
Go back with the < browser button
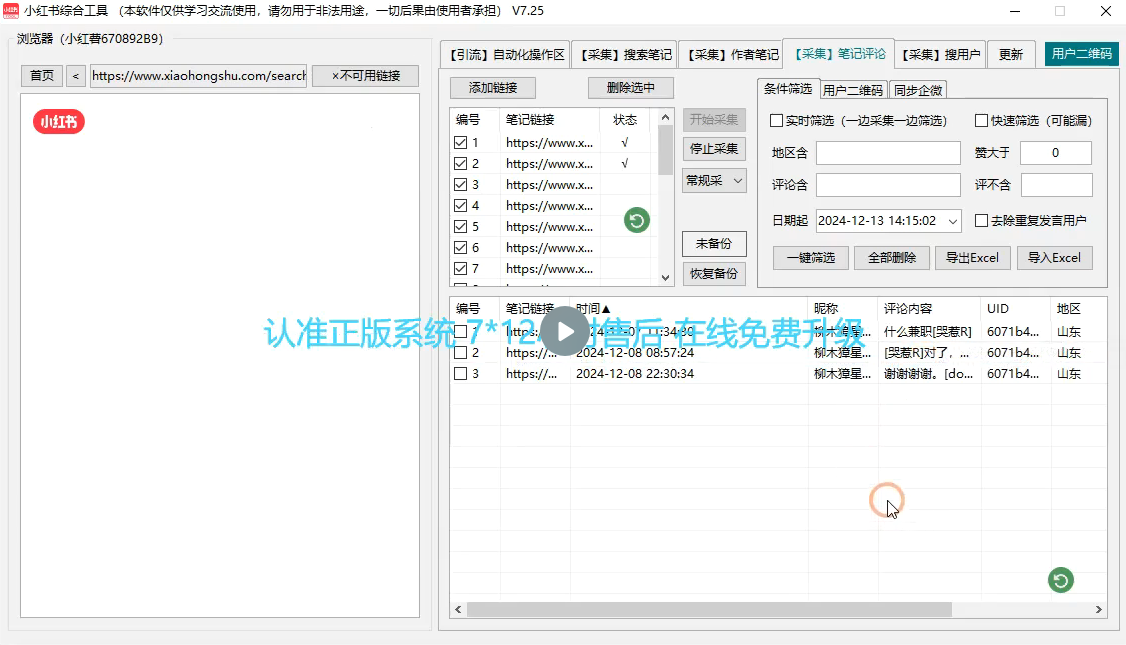75,75
